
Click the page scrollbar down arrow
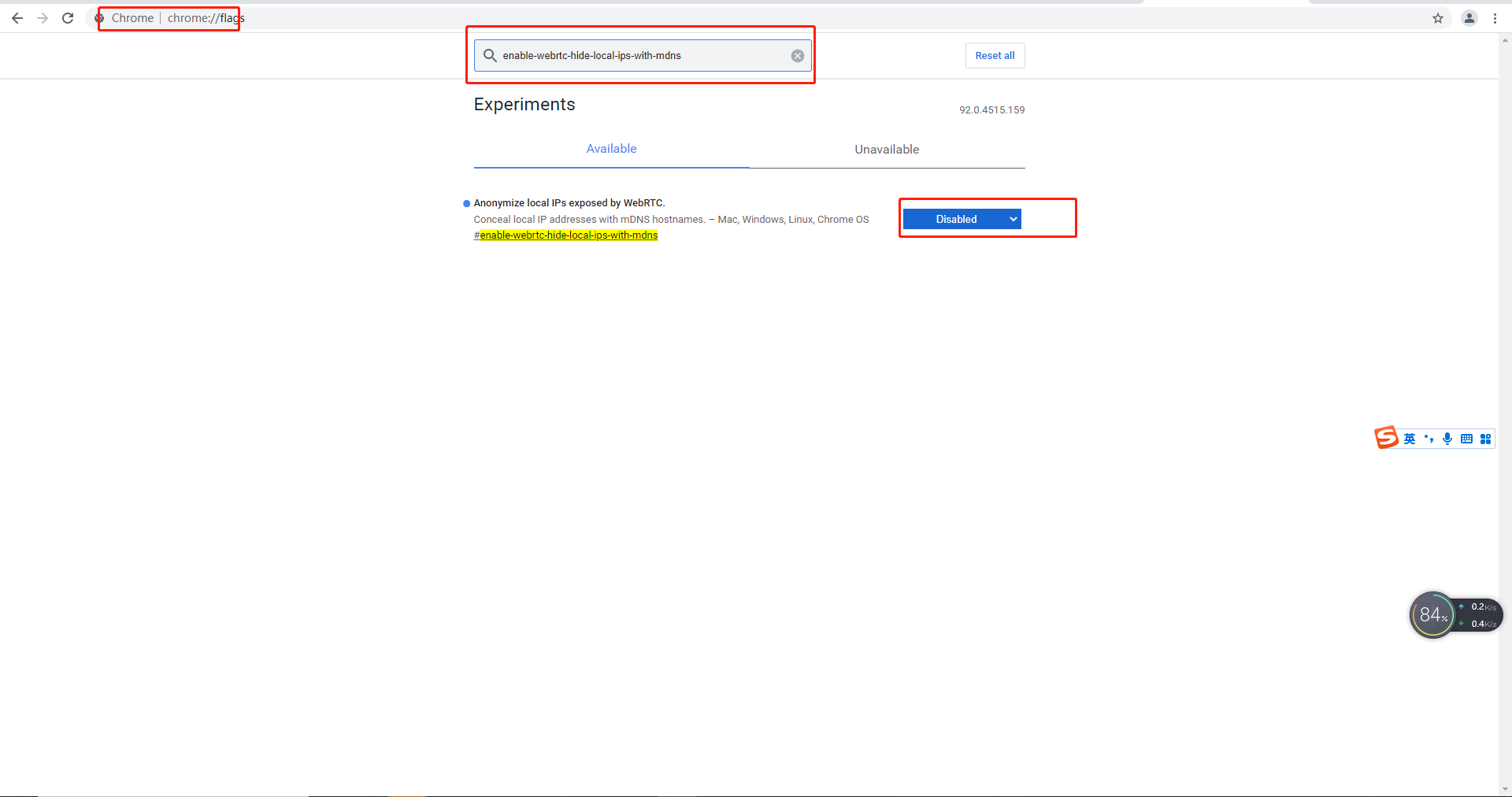coord(1505,789)
